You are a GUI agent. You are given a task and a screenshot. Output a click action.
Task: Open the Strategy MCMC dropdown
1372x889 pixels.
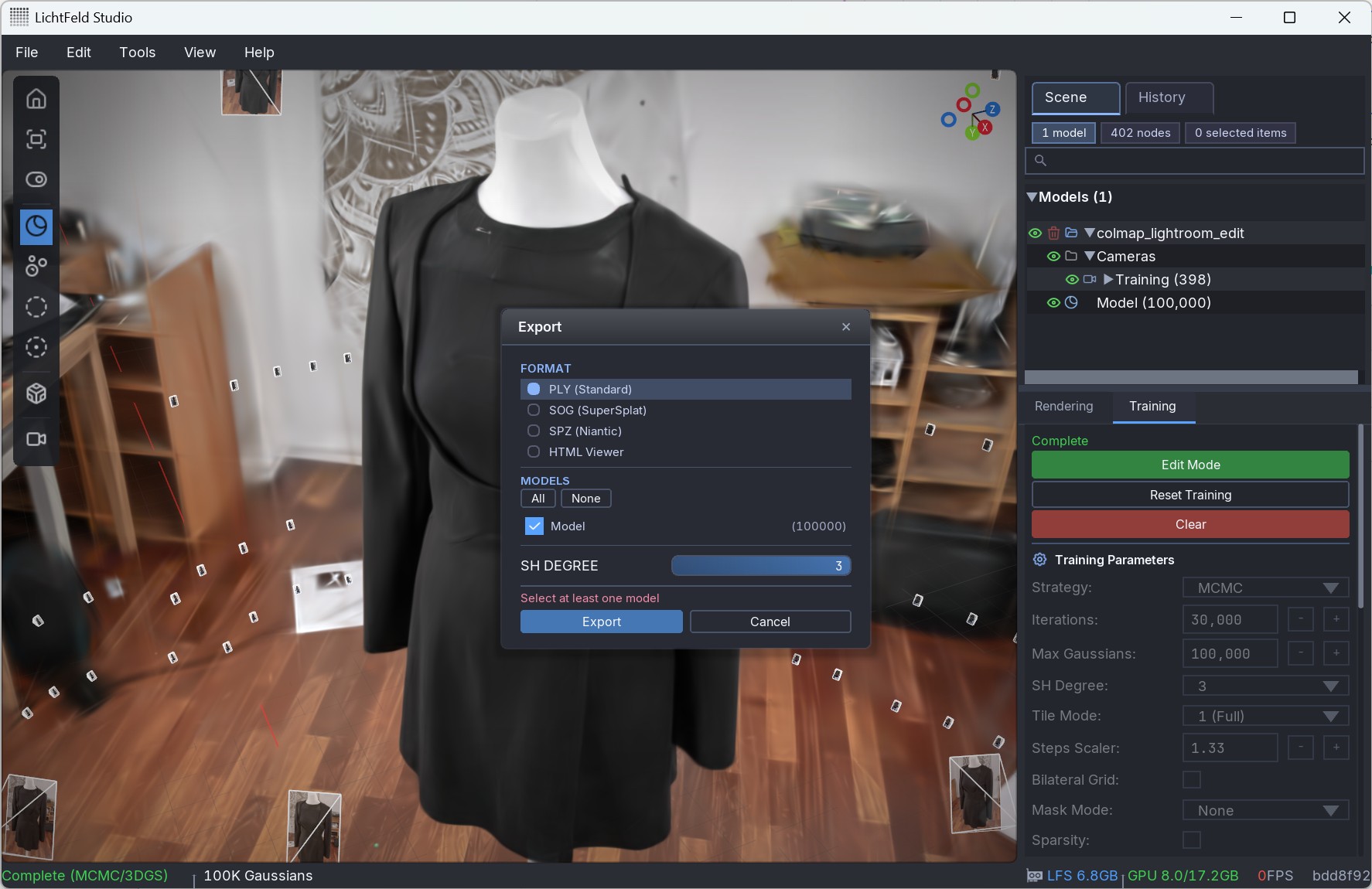(1265, 588)
